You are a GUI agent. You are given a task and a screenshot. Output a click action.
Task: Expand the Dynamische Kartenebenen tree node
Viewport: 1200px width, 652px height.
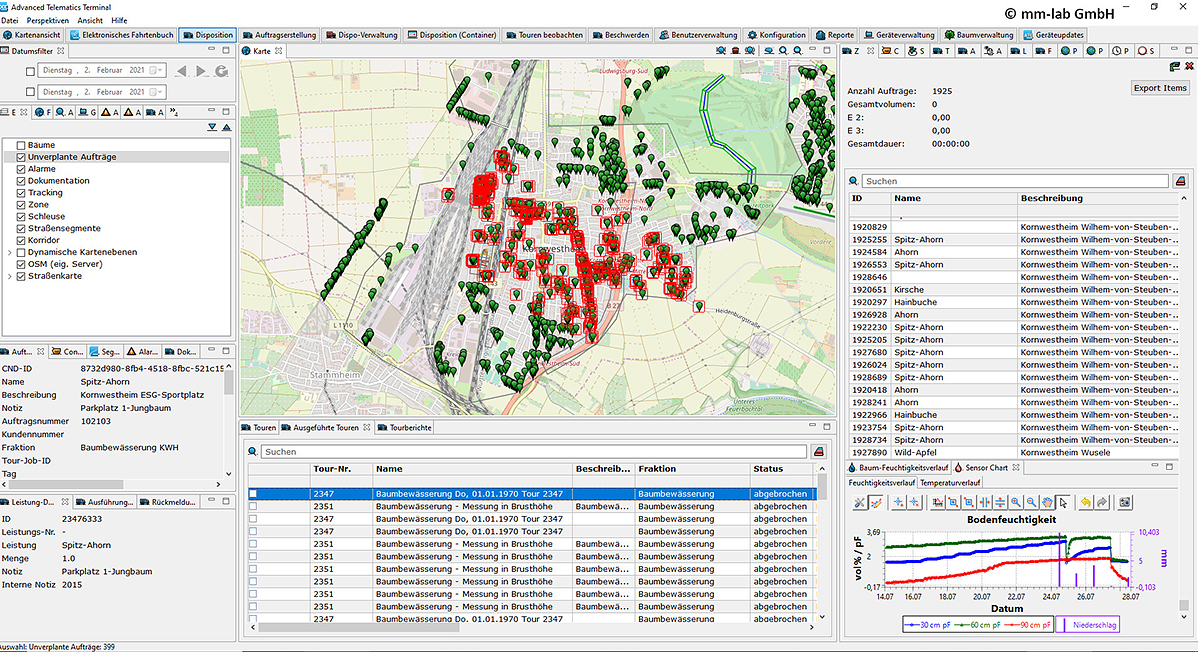tap(9, 253)
